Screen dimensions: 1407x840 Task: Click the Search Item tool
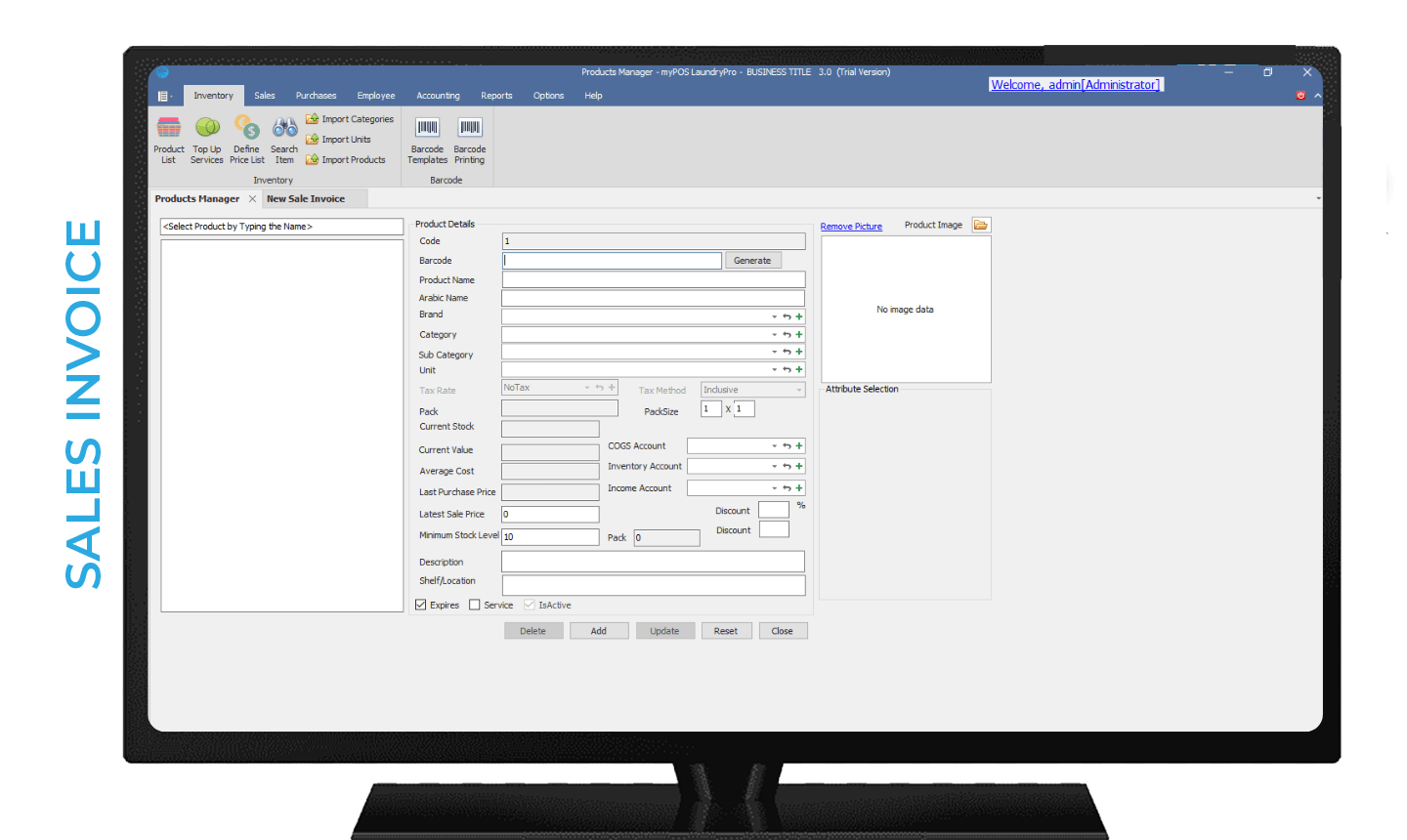[283, 138]
